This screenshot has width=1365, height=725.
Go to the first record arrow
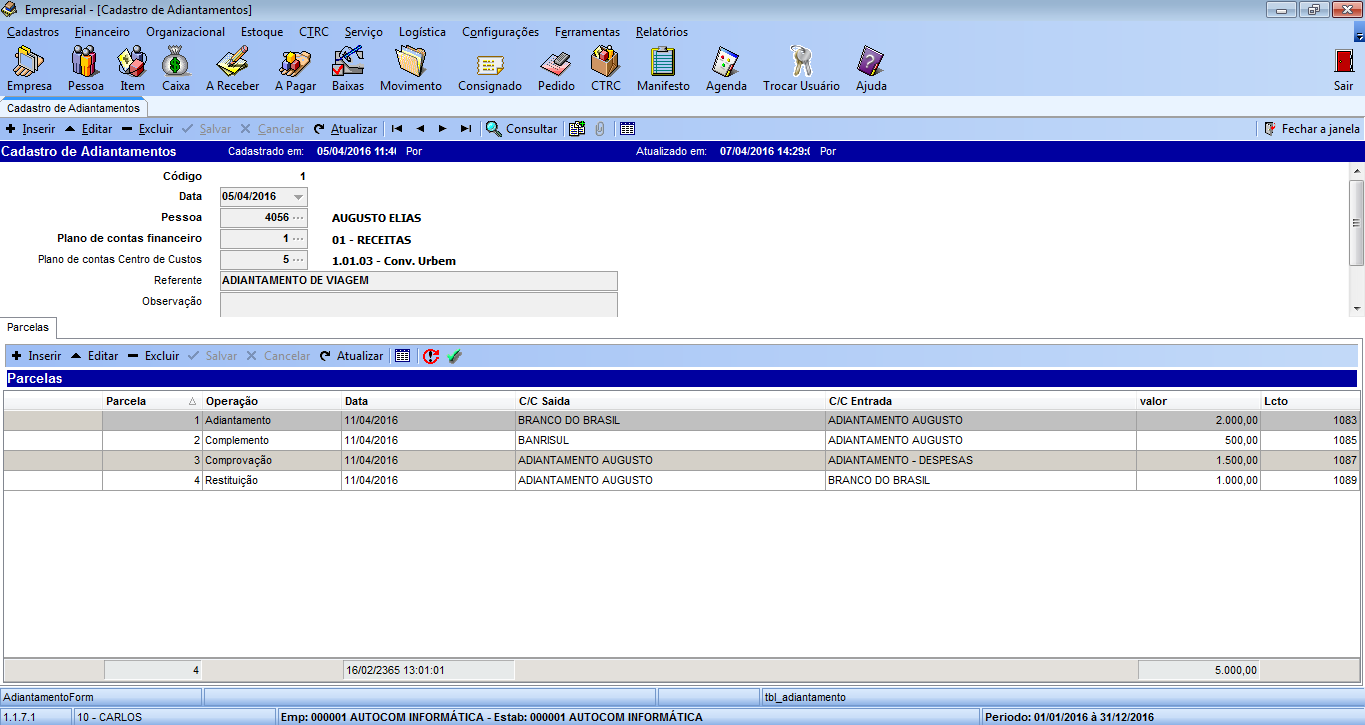[397, 129]
